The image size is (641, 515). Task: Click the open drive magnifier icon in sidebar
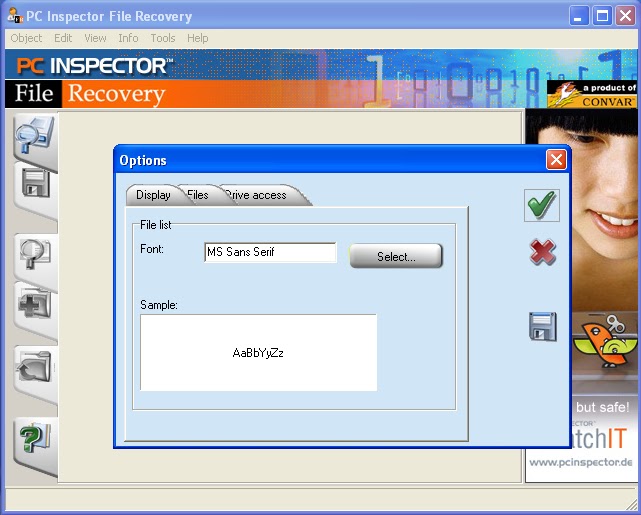[x=34, y=135]
